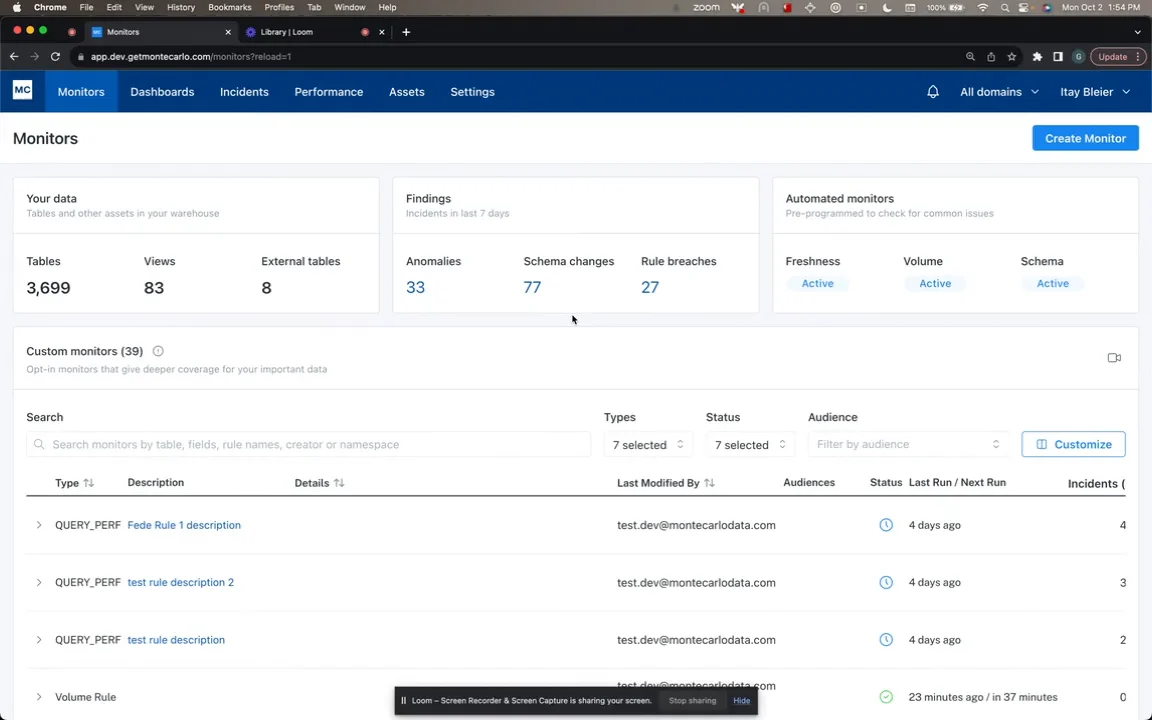Click the Customize button
The width and height of the screenshot is (1152, 720).
tap(1073, 444)
